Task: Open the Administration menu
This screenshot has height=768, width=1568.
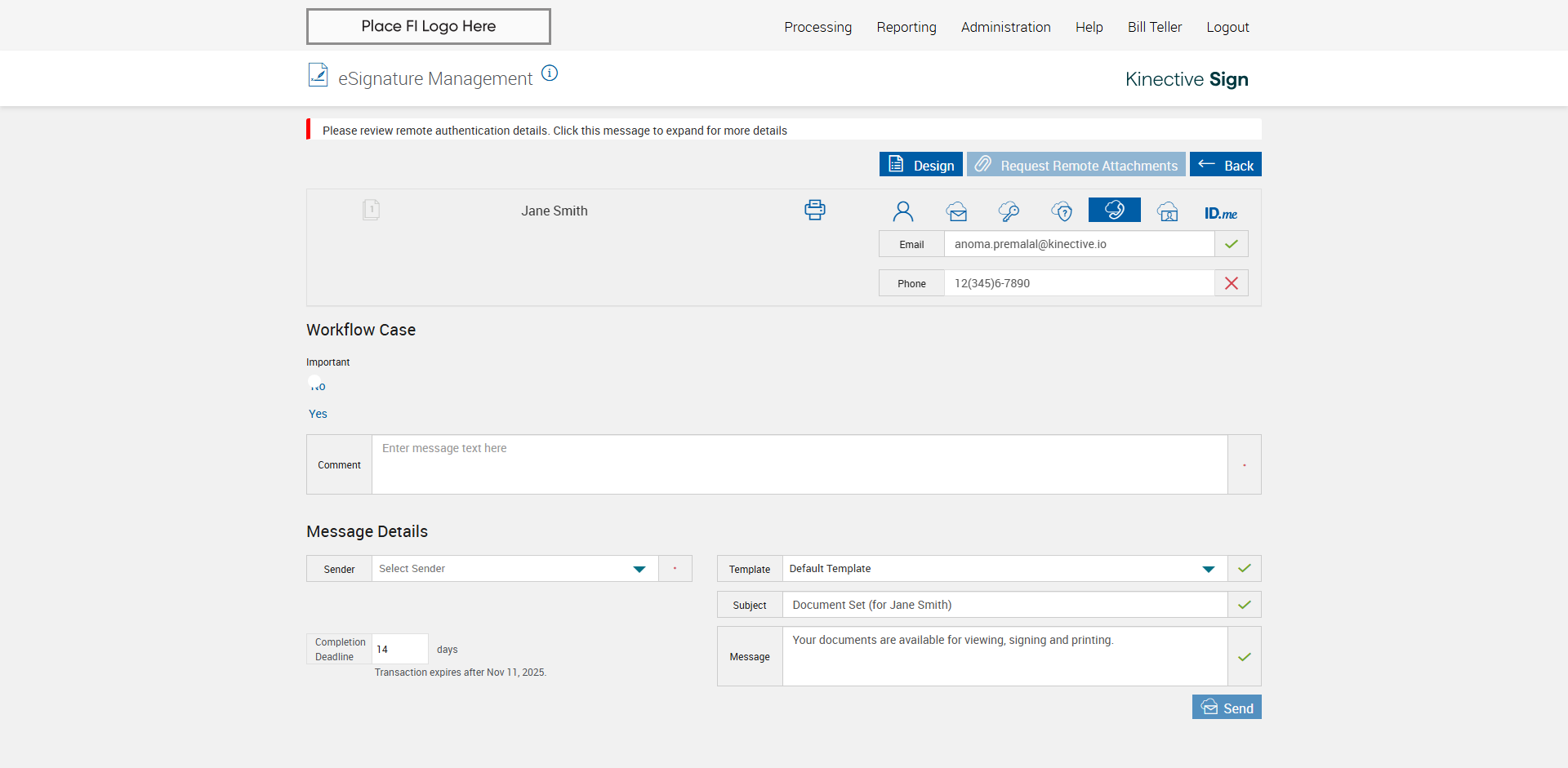Action: tap(1005, 27)
